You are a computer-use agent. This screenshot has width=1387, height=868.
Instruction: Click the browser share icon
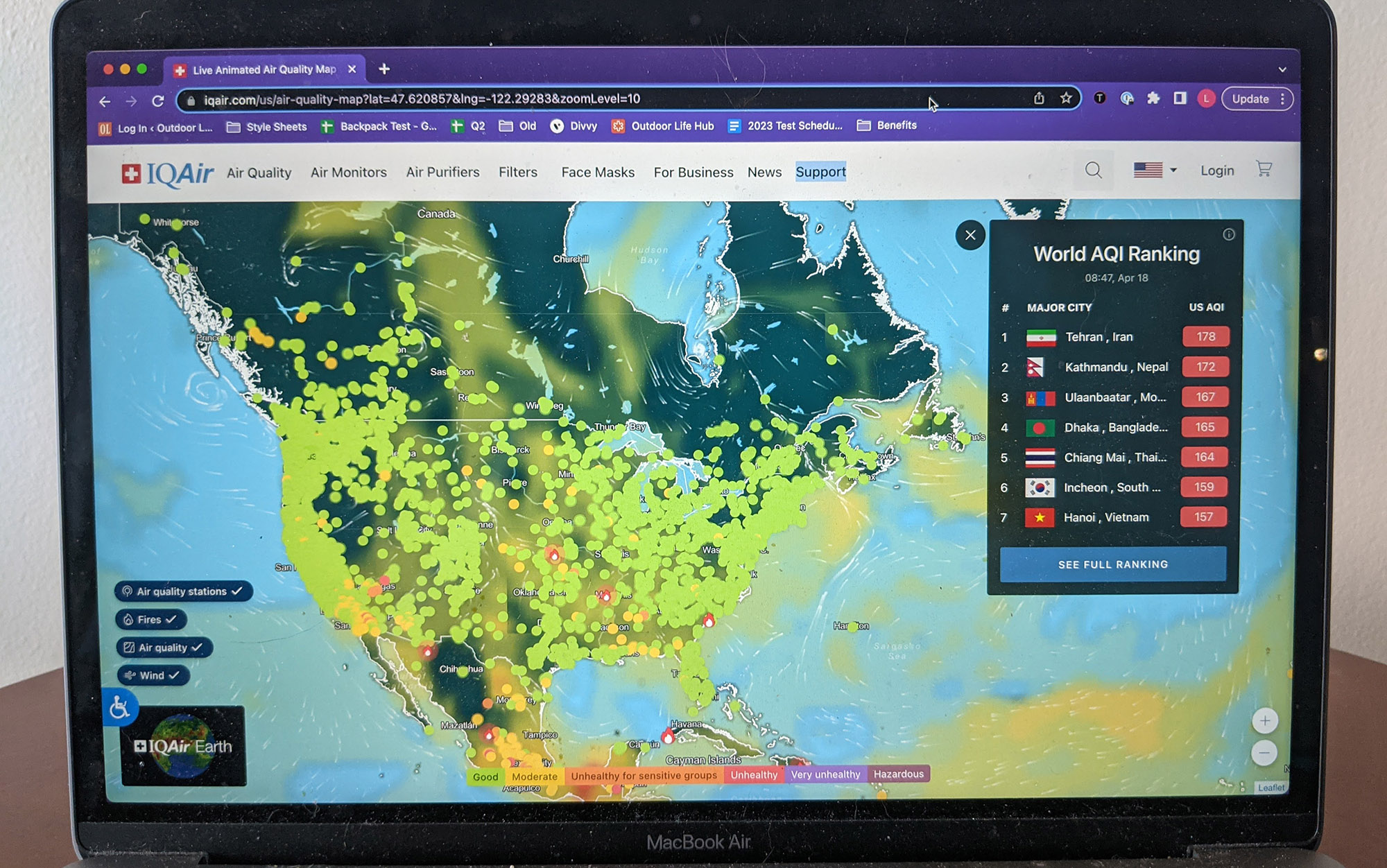(1039, 98)
